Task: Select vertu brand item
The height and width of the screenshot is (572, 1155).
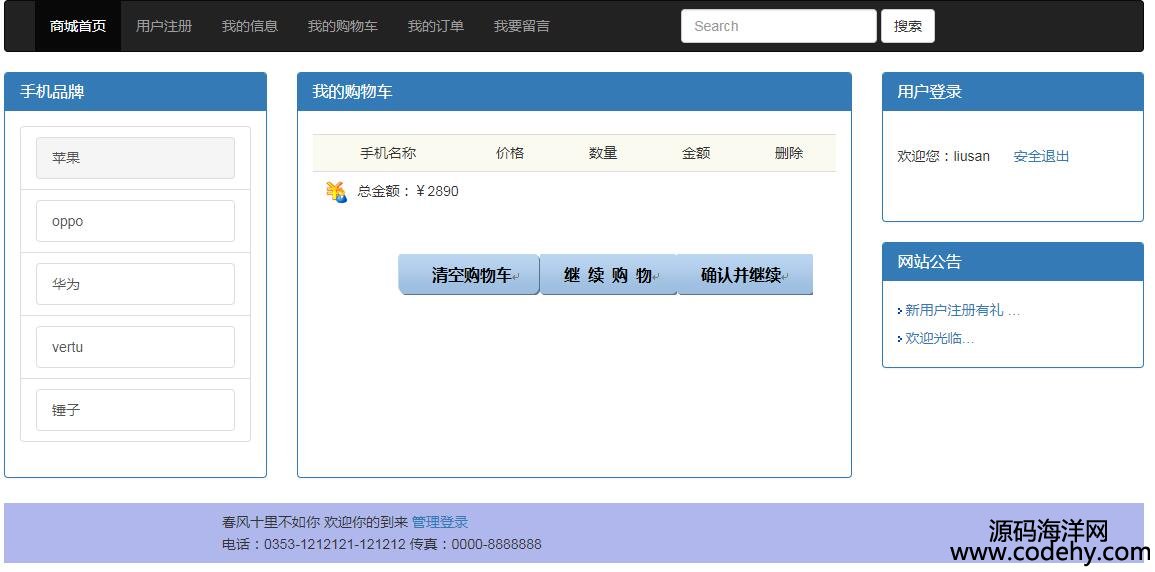Action: click(136, 347)
